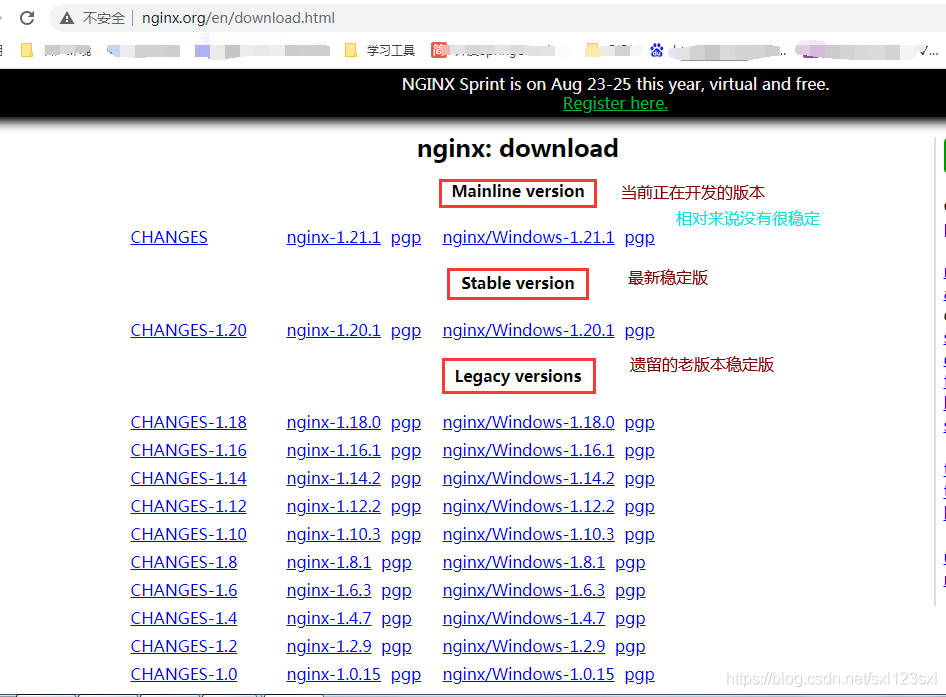Open pgp signature for nginx-1.21.1

pos(406,238)
